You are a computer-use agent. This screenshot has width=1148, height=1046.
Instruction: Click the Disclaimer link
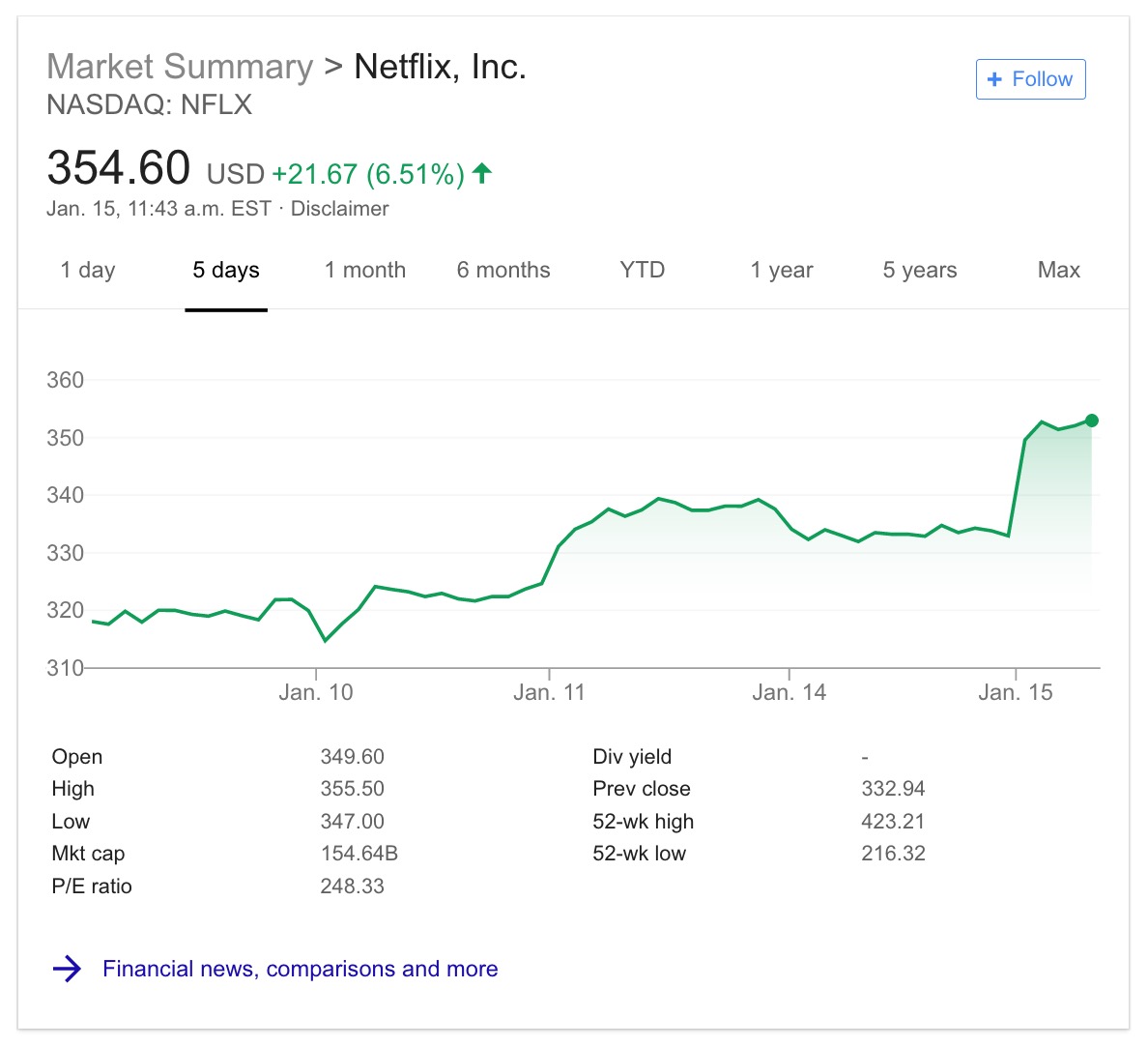coord(340,209)
